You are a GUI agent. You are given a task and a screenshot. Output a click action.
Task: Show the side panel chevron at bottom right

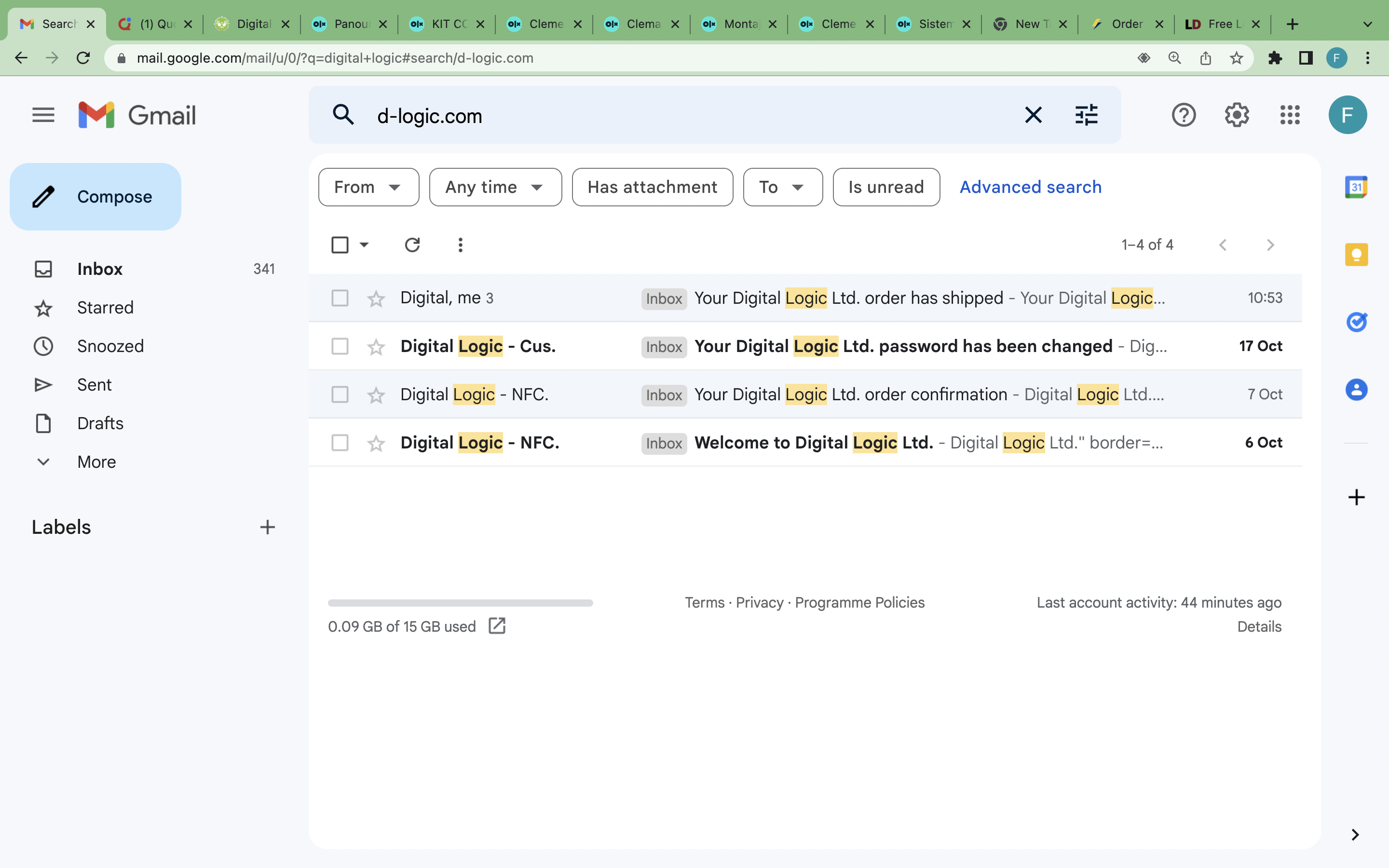(x=1355, y=834)
